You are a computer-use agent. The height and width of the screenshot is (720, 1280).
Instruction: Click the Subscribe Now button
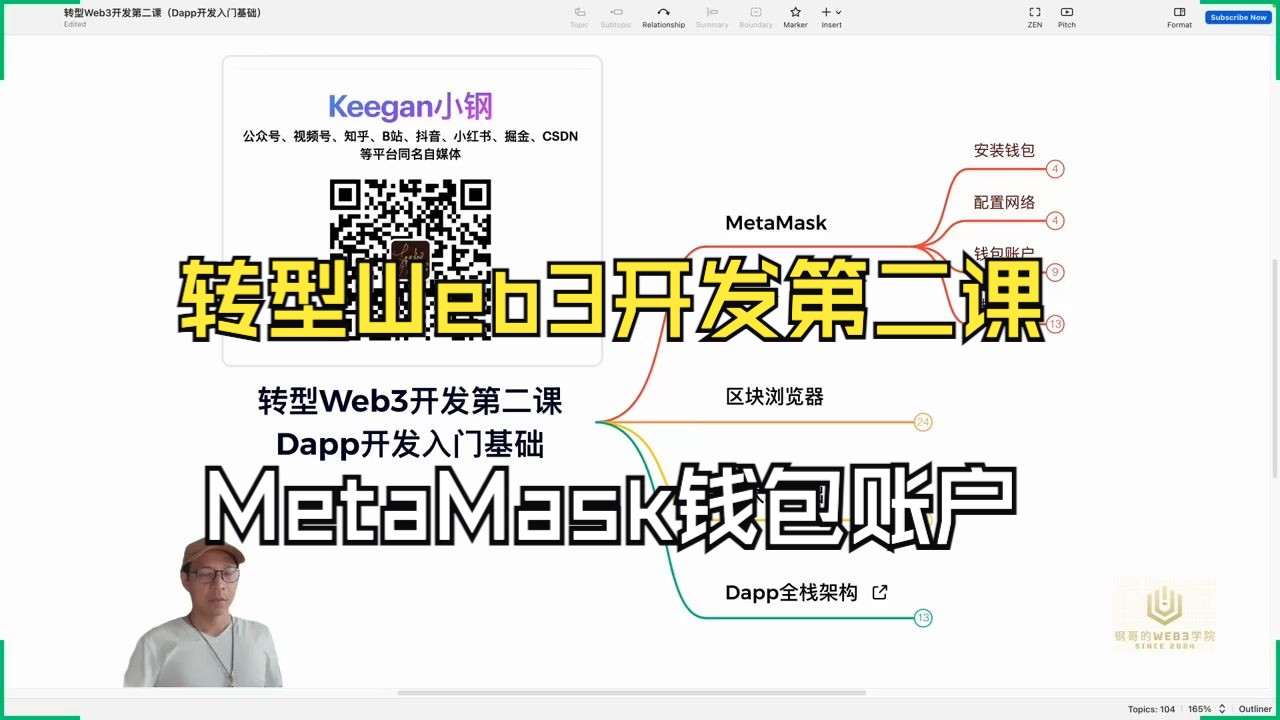coord(1237,17)
